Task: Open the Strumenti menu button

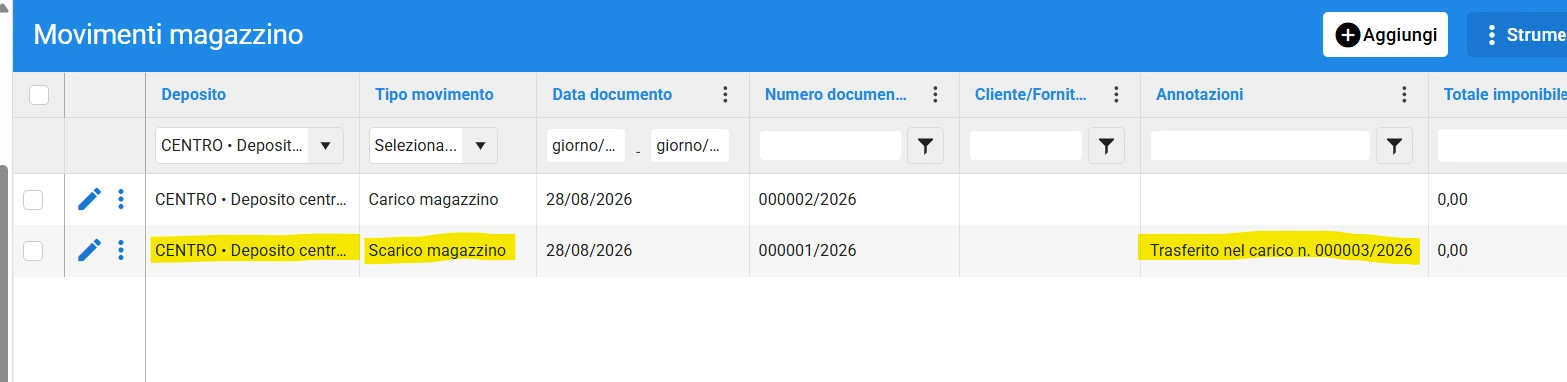Action: click(1517, 35)
